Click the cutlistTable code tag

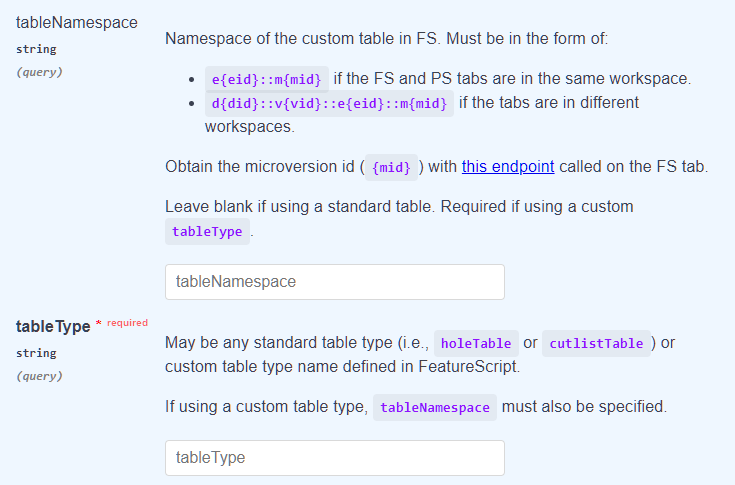pyautogui.click(x=596, y=343)
